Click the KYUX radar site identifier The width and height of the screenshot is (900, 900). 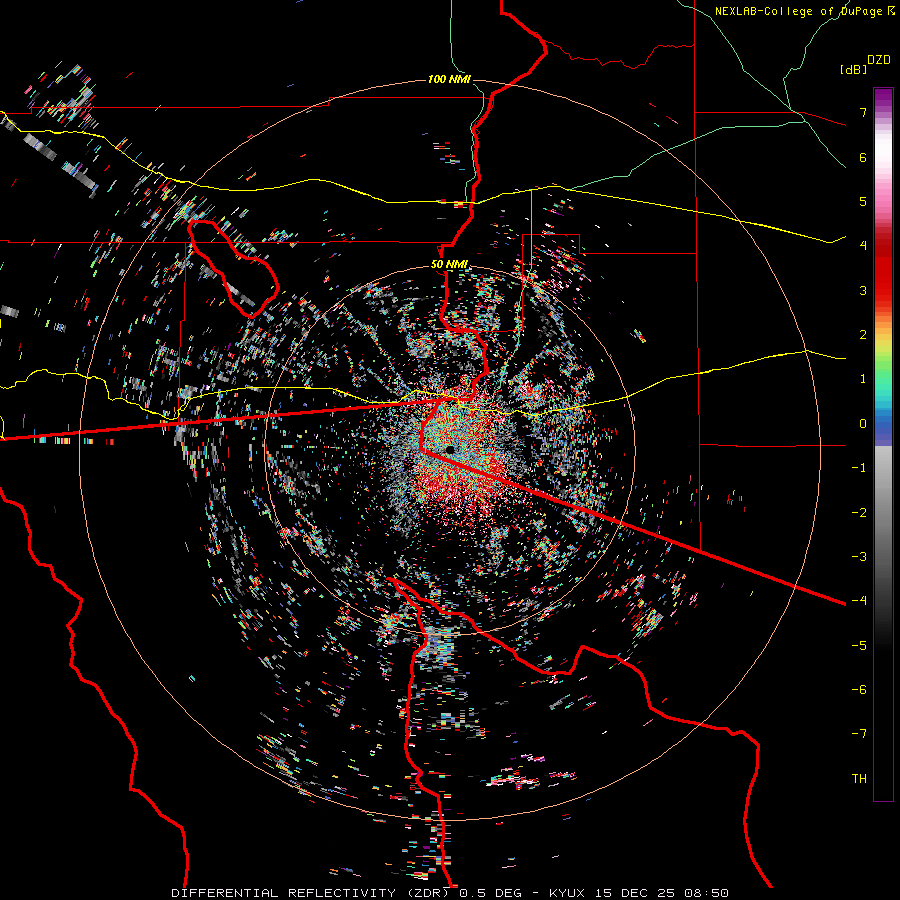(x=568, y=893)
